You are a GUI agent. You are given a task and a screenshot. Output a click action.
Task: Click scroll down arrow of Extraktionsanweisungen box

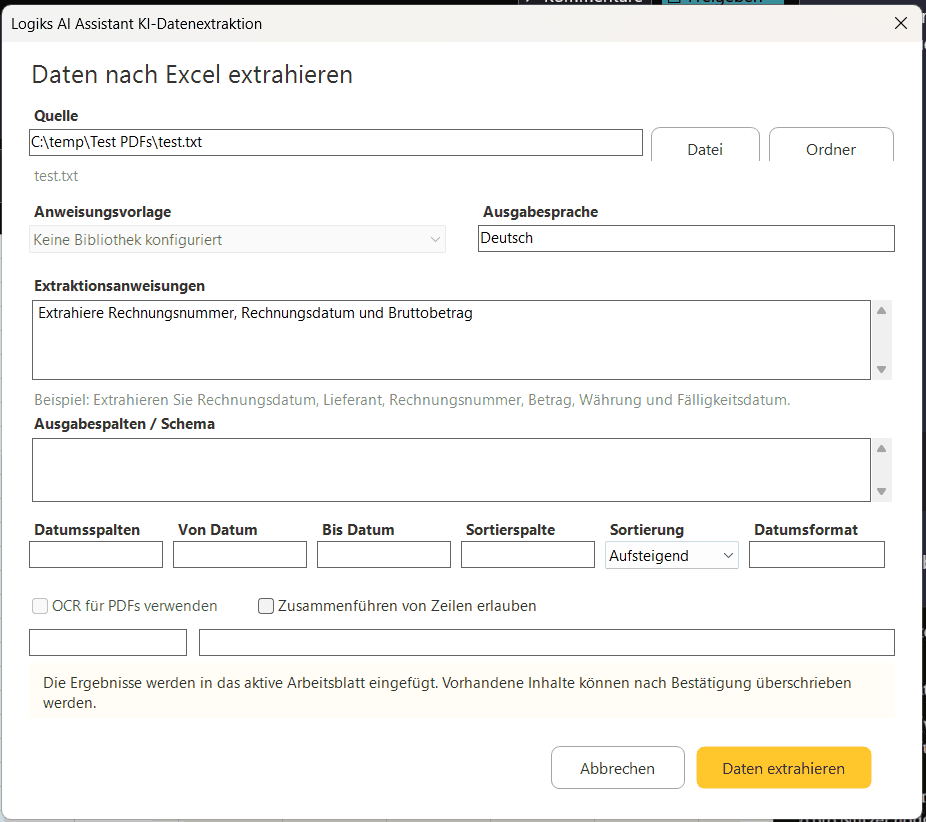[882, 369]
